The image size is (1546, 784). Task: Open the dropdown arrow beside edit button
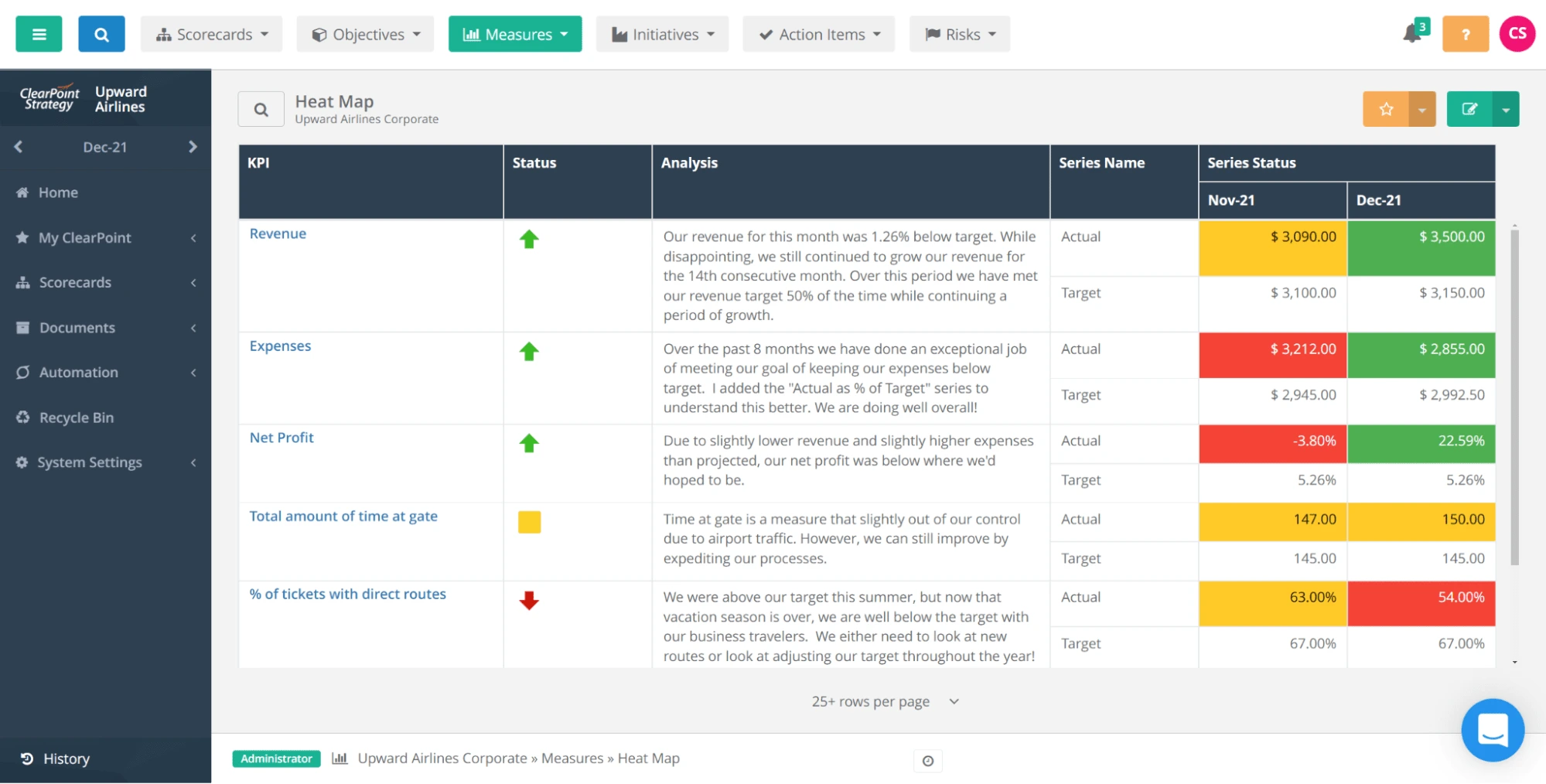pos(1506,109)
